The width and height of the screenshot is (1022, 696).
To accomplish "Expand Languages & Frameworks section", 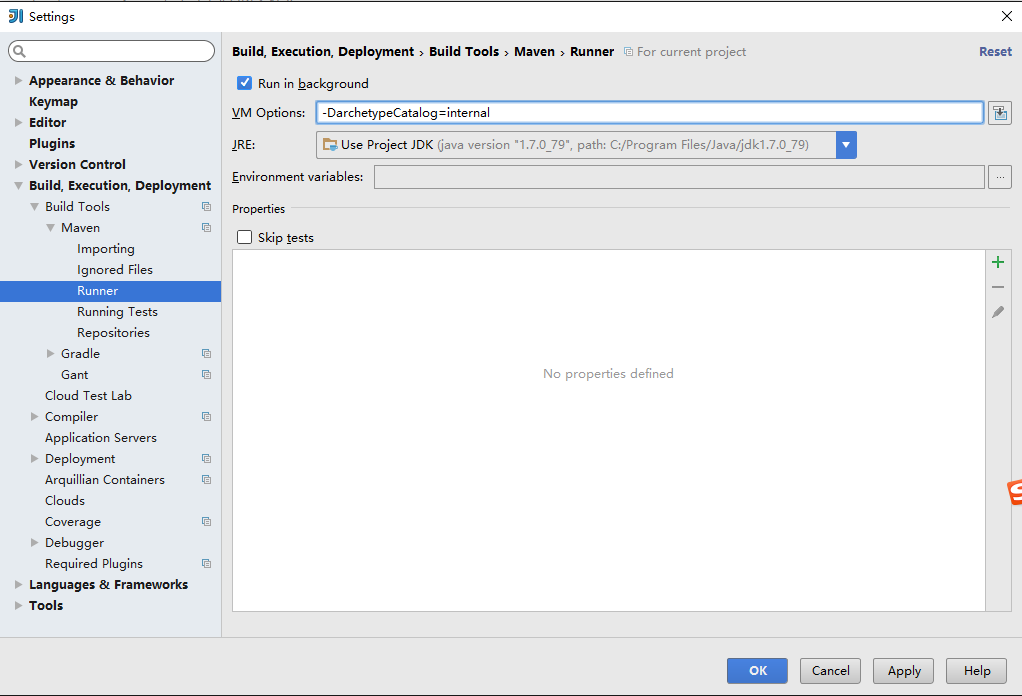I will coord(18,585).
